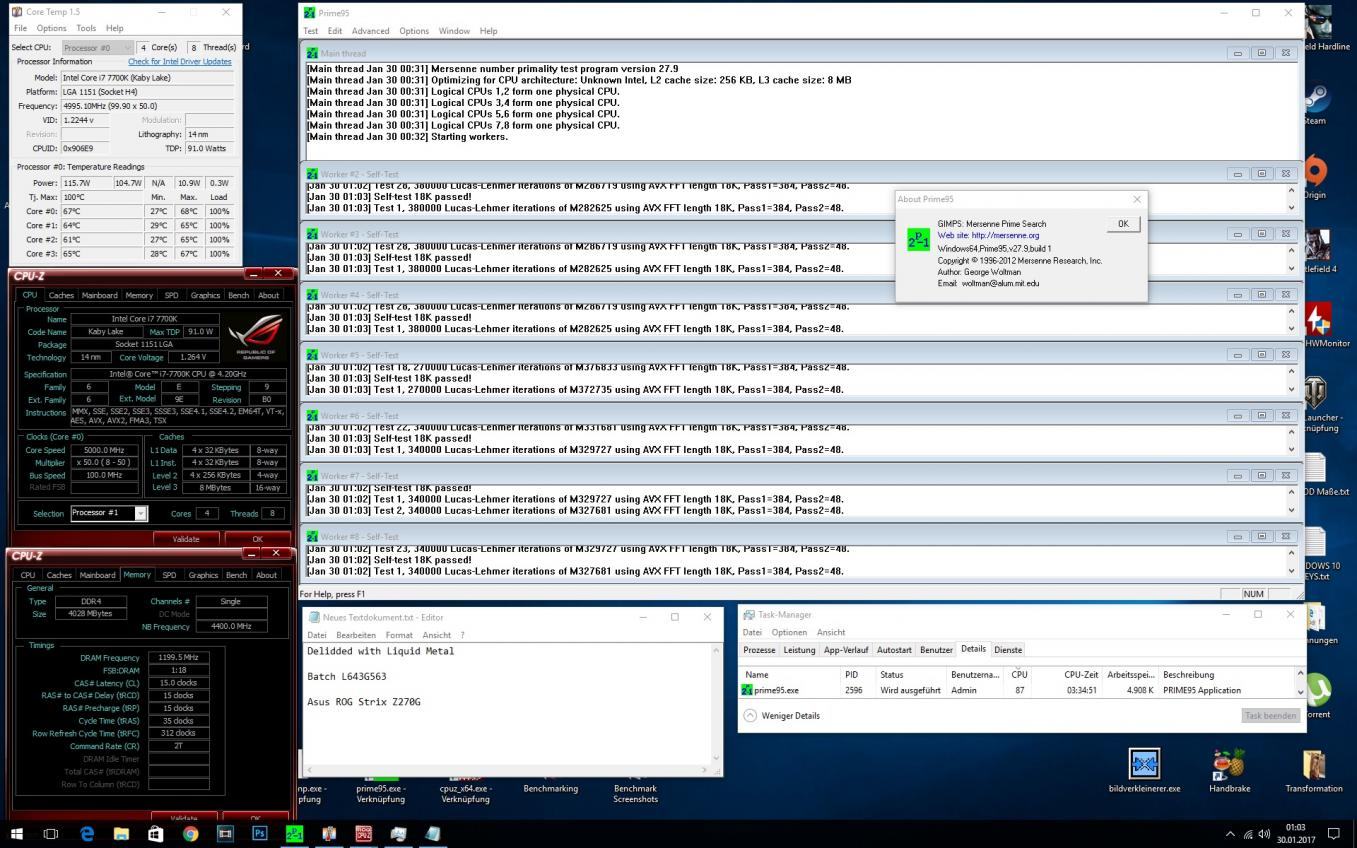The height and width of the screenshot is (848, 1357).
Task: Open the Origin desktop shortcut
Action: click(1316, 178)
